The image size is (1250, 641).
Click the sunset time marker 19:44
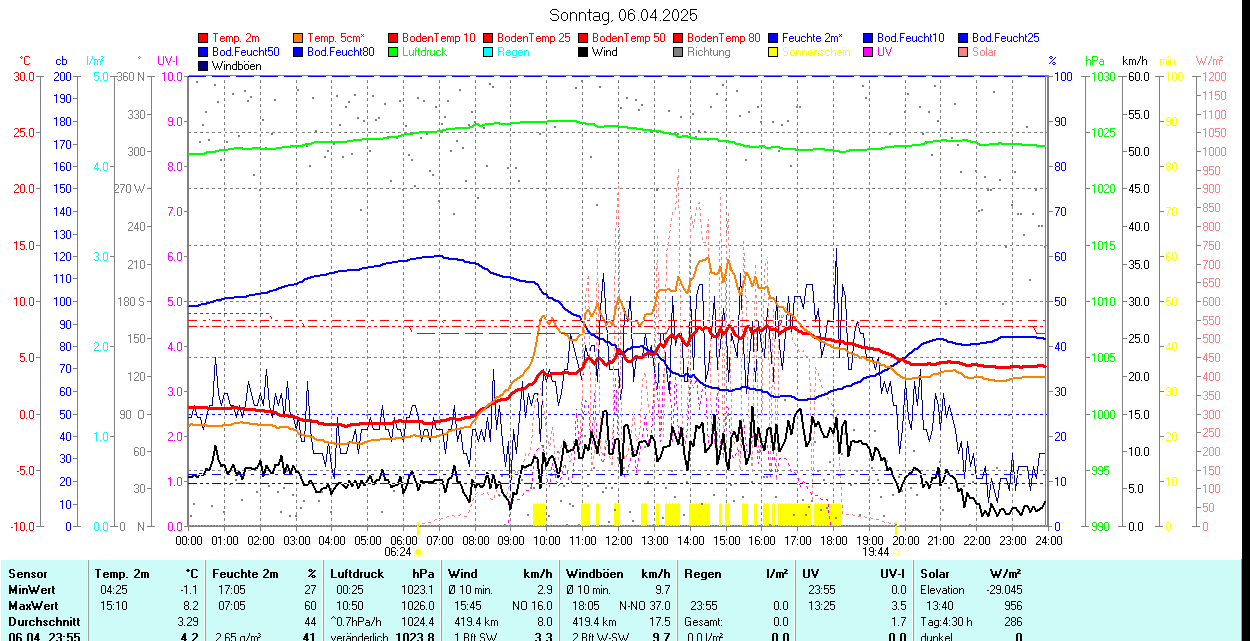(x=875, y=551)
